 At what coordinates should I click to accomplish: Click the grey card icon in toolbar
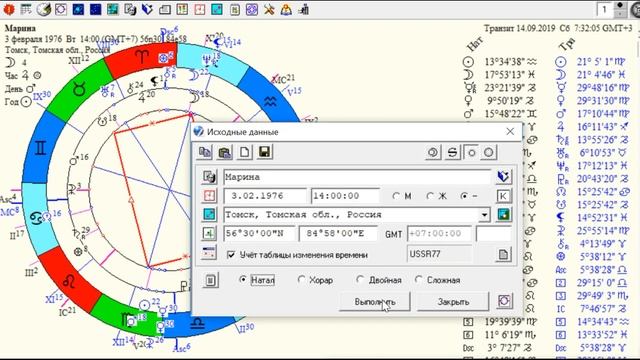tap(165, 9)
